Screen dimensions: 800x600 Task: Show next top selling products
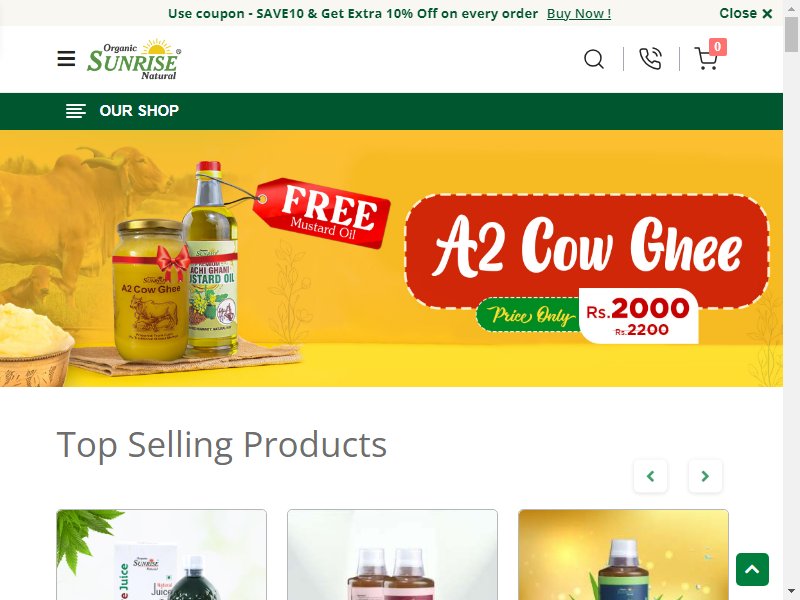coord(705,476)
